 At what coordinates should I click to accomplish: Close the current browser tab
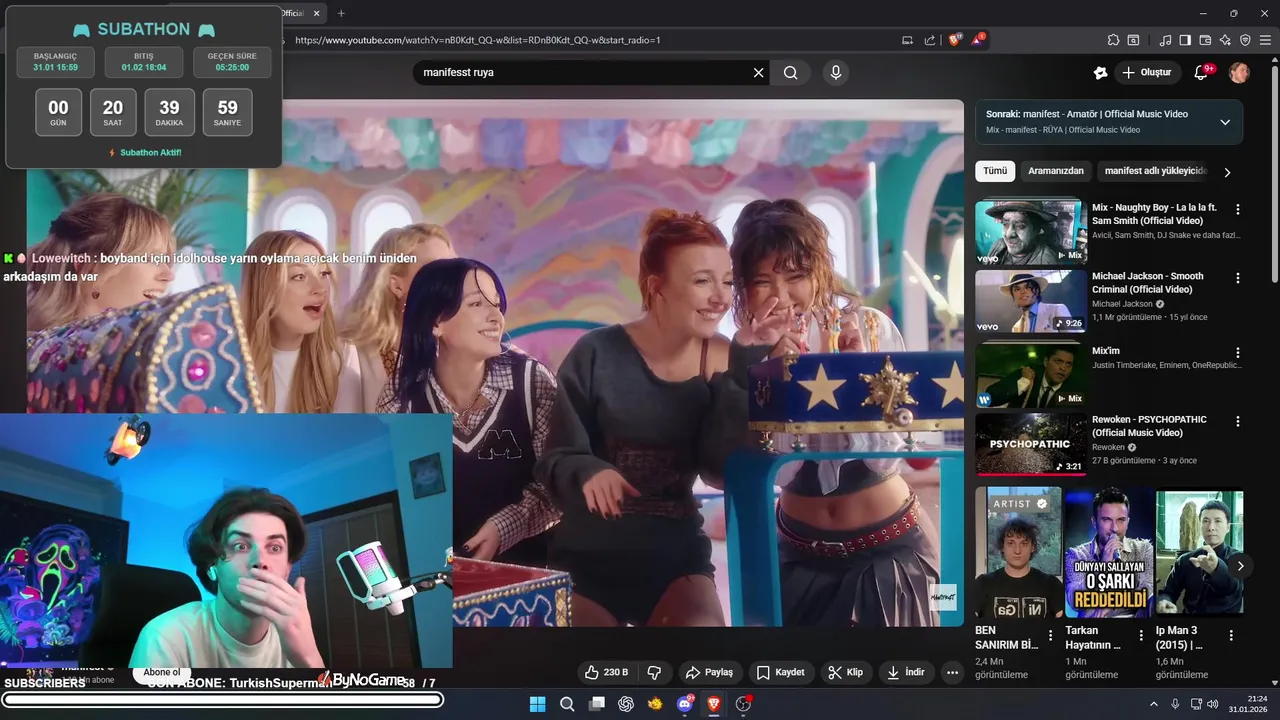tap(317, 13)
